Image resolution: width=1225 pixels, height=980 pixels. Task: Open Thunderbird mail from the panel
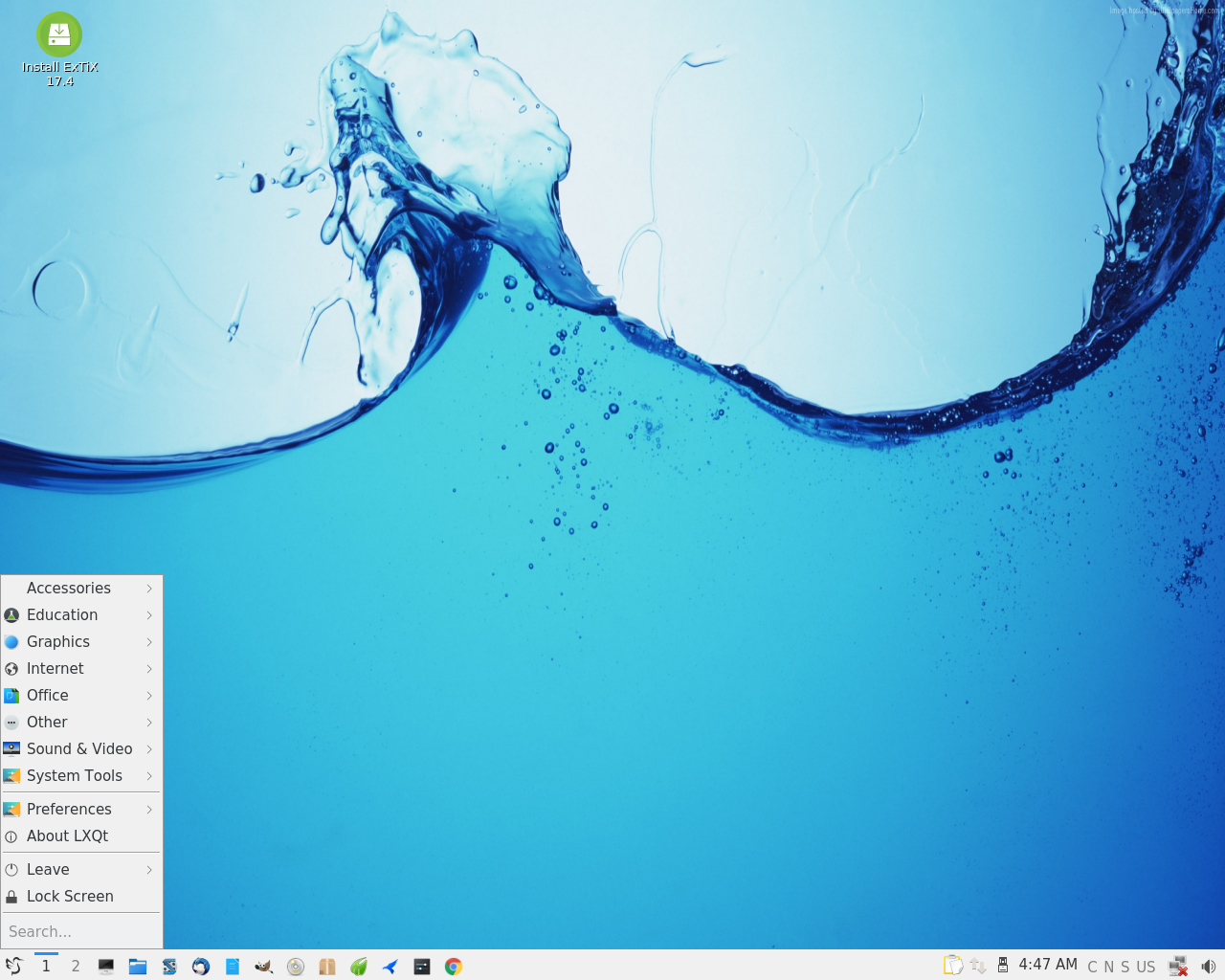[201, 967]
